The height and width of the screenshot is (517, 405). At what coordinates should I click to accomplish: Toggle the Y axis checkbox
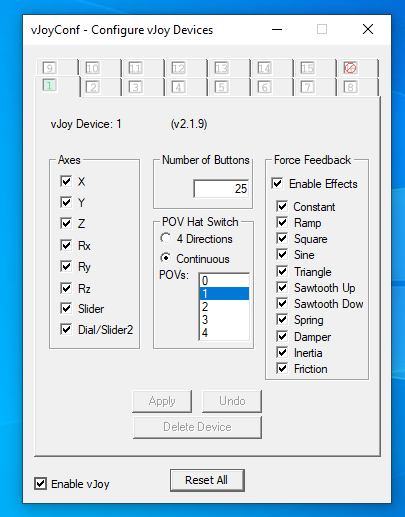click(66, 202)
